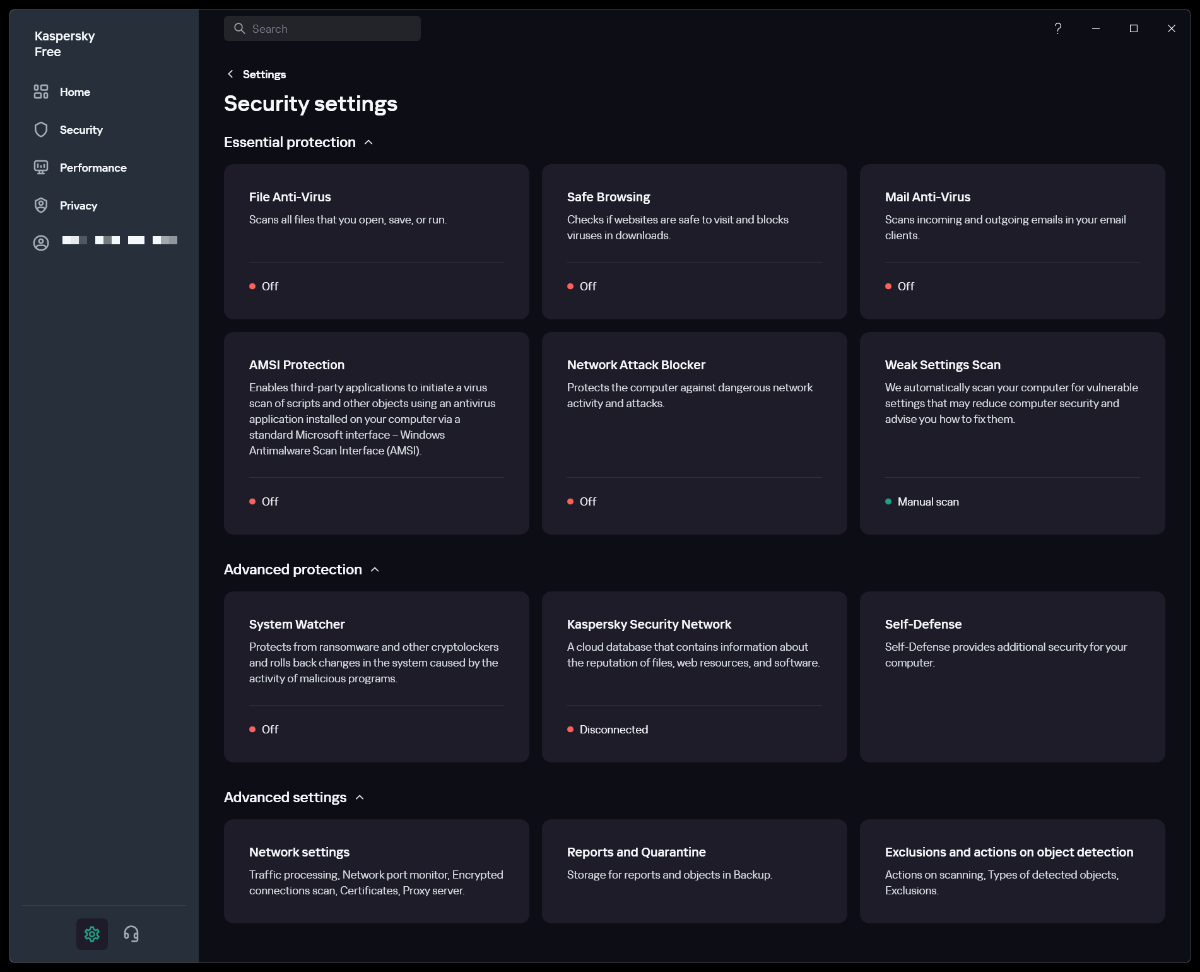Viewport: 1200px width, 972px height.
Task: Click the Manual scan status text
Action: coord(928,502)
